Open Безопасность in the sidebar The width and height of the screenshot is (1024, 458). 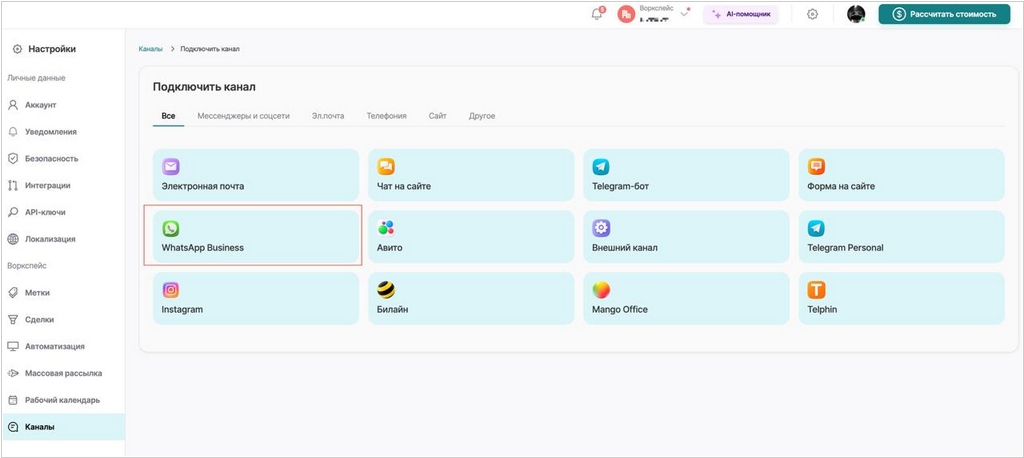point(51,158)
